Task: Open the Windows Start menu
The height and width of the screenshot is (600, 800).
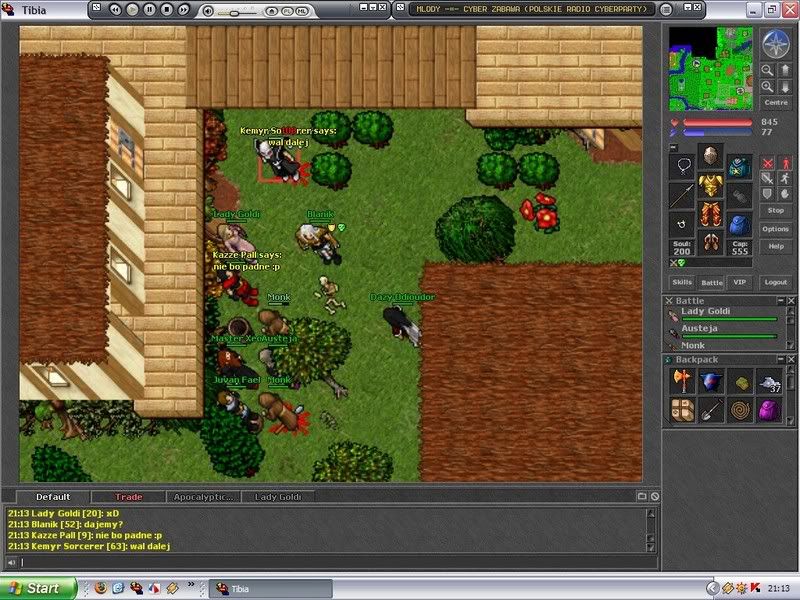Action: pyautogui.click(x=37, y=588)
